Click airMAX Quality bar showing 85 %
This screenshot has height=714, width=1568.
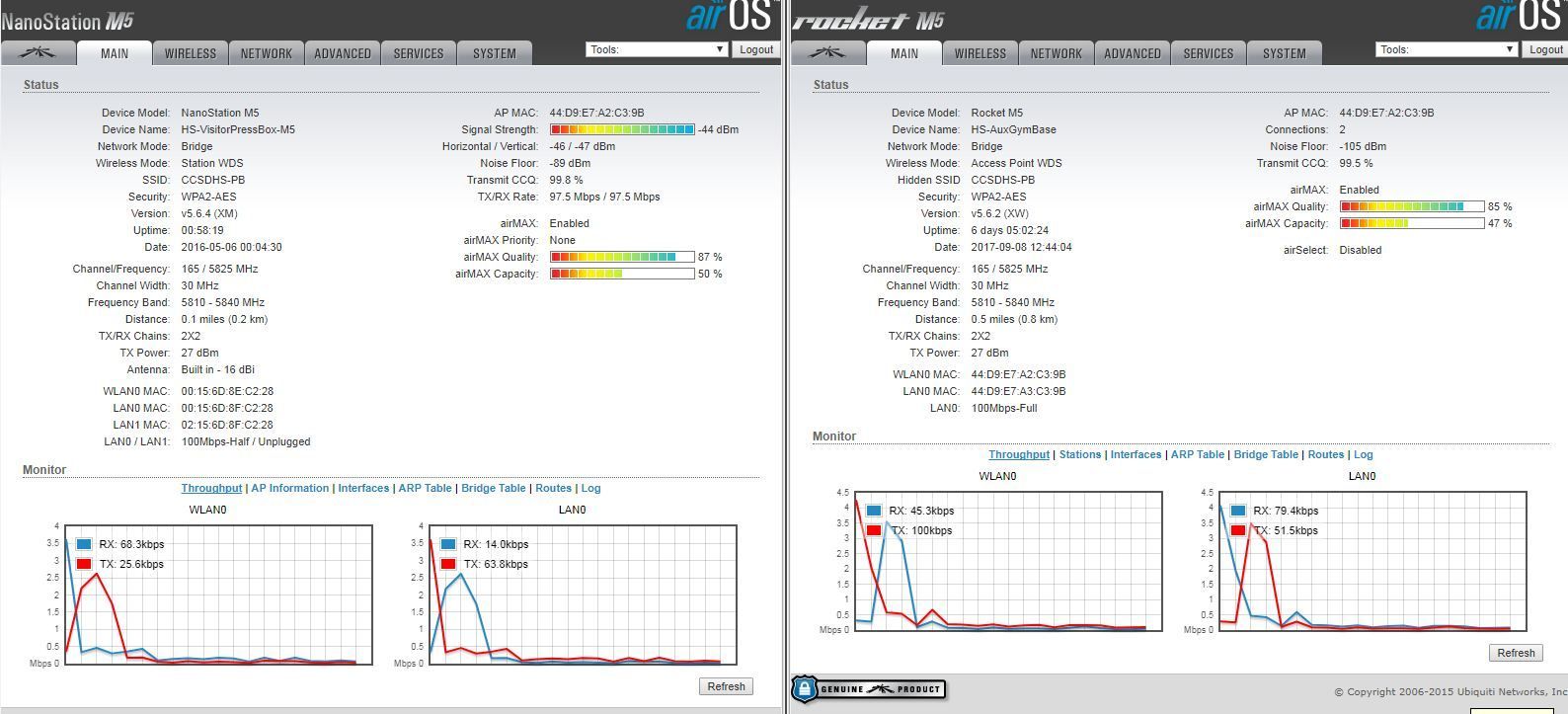(x=1412, y=206)
